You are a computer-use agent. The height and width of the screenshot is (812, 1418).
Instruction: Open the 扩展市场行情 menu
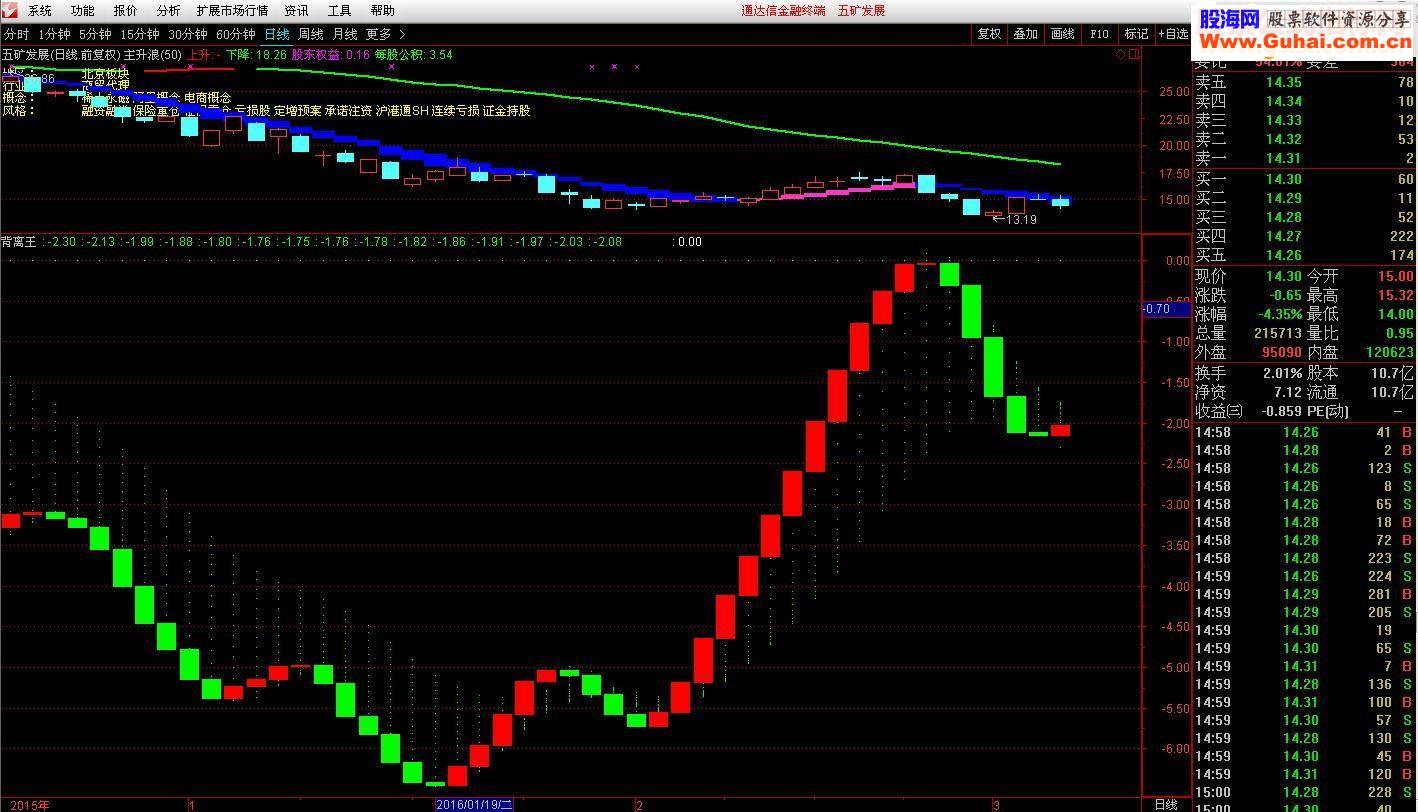(232, 11)
